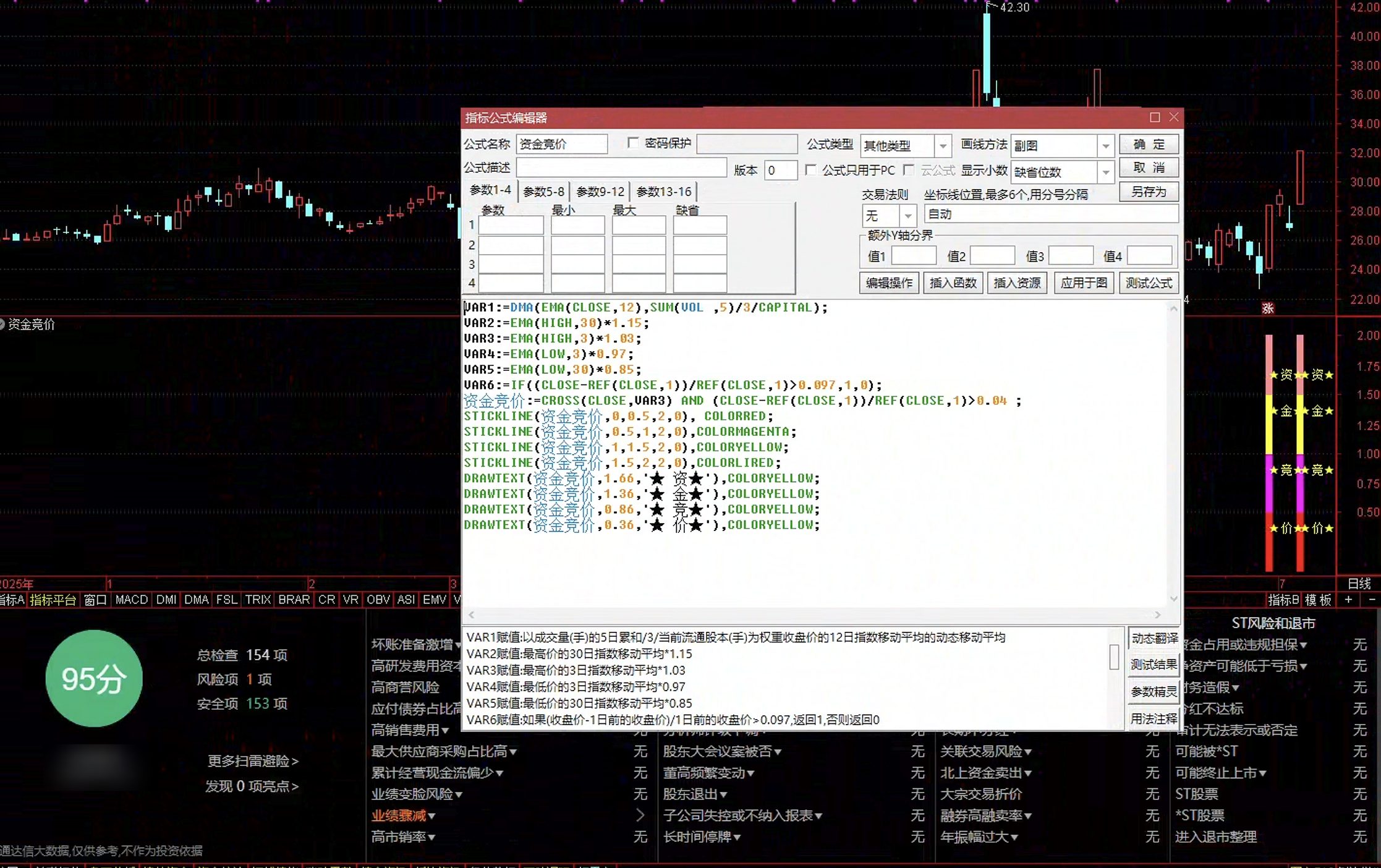Click the minus icon beside 模板
The width and height of the screenshot is (1381, 868).
[x=1372, y=600]
